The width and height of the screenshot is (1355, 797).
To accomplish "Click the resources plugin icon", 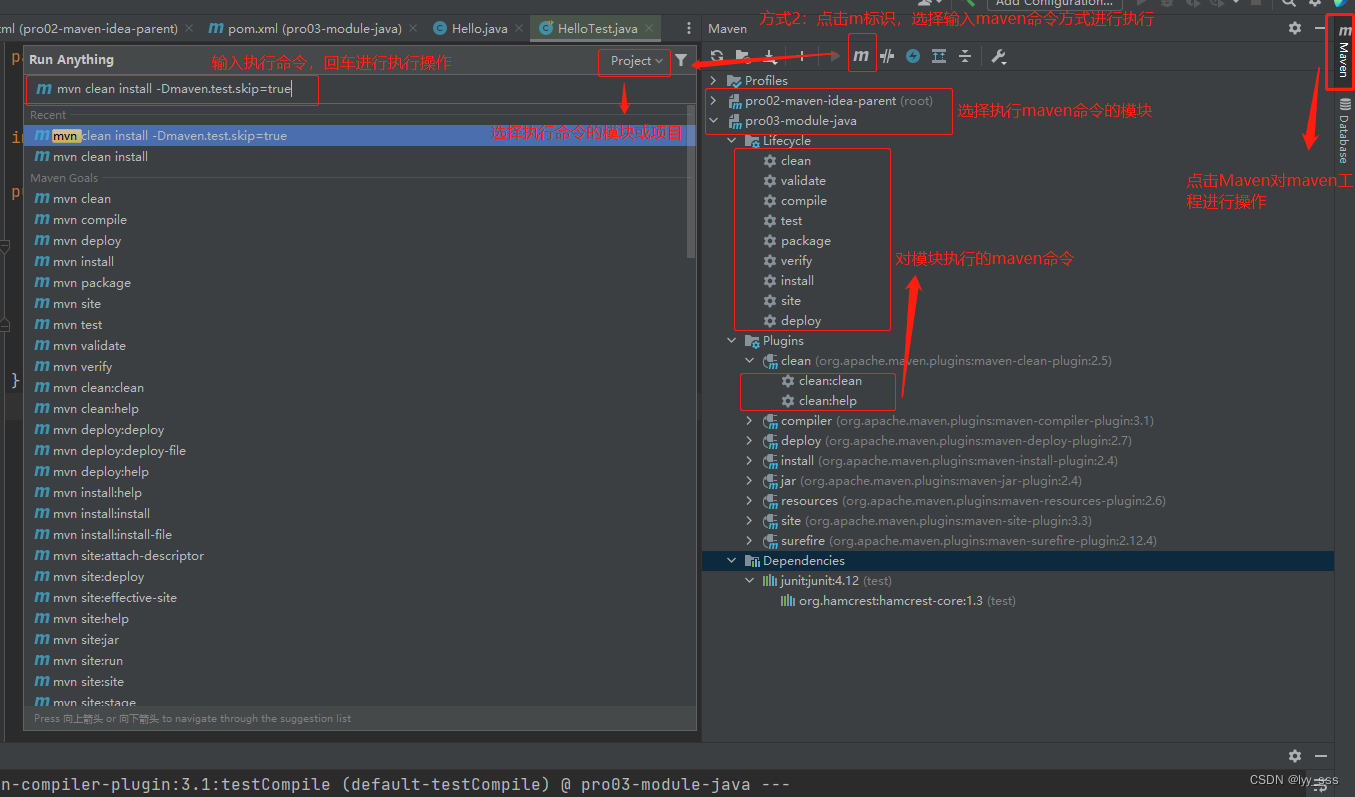I will coord(771,500).
